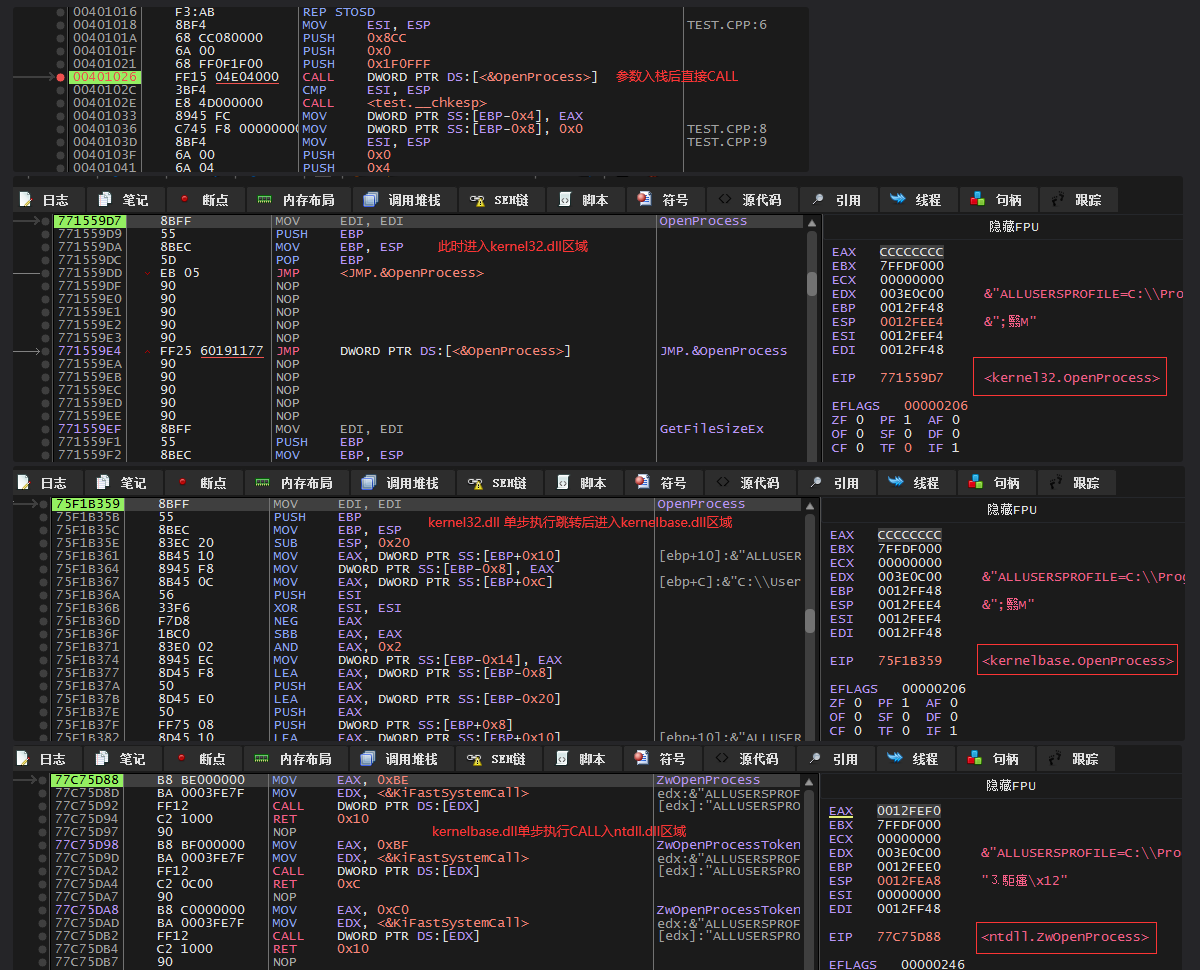Open 笔记 notes icon in kernelbase.OpenProcess panel

(102, 482)
